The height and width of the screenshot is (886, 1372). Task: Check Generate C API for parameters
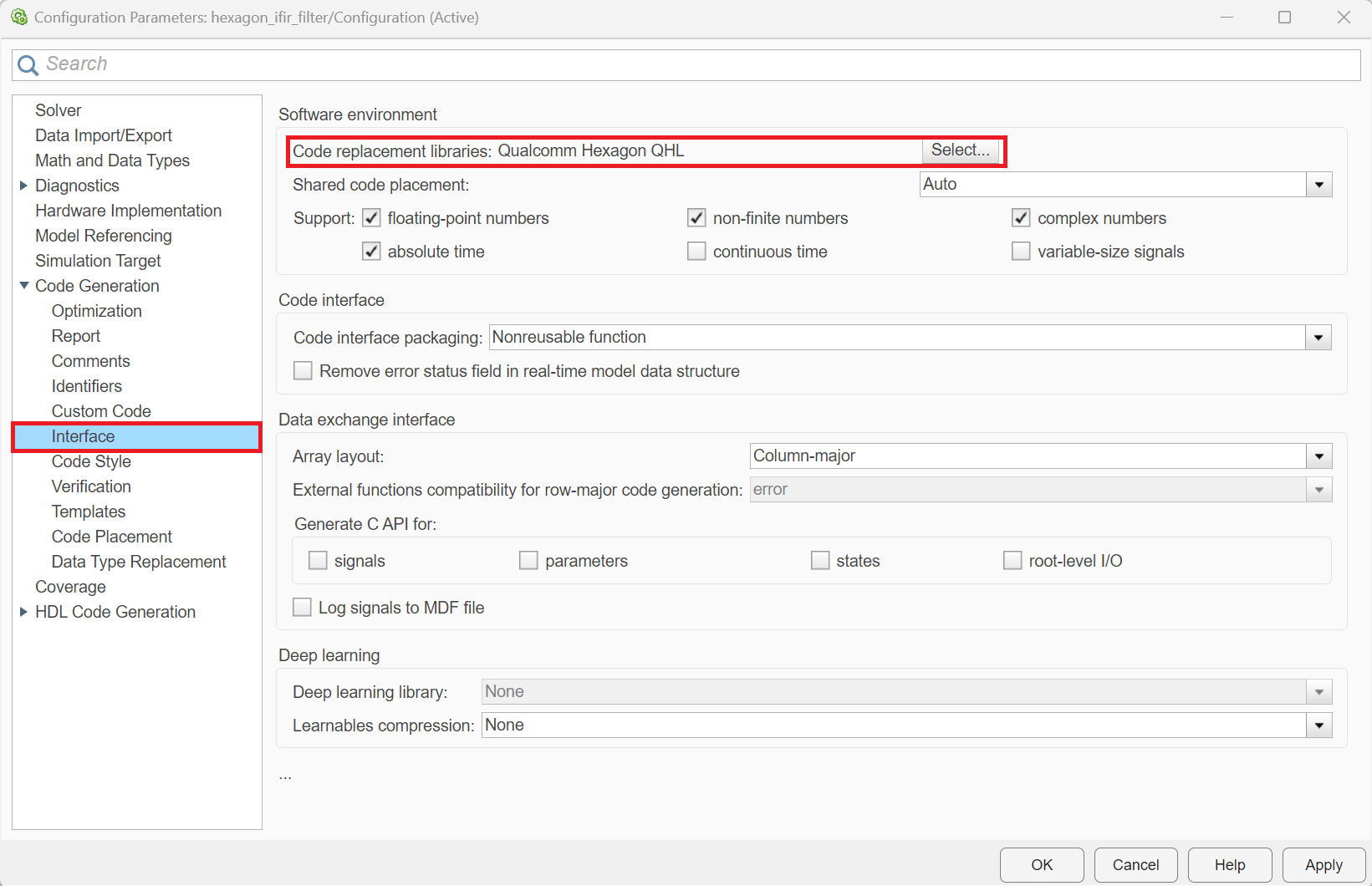click(528, 561)
